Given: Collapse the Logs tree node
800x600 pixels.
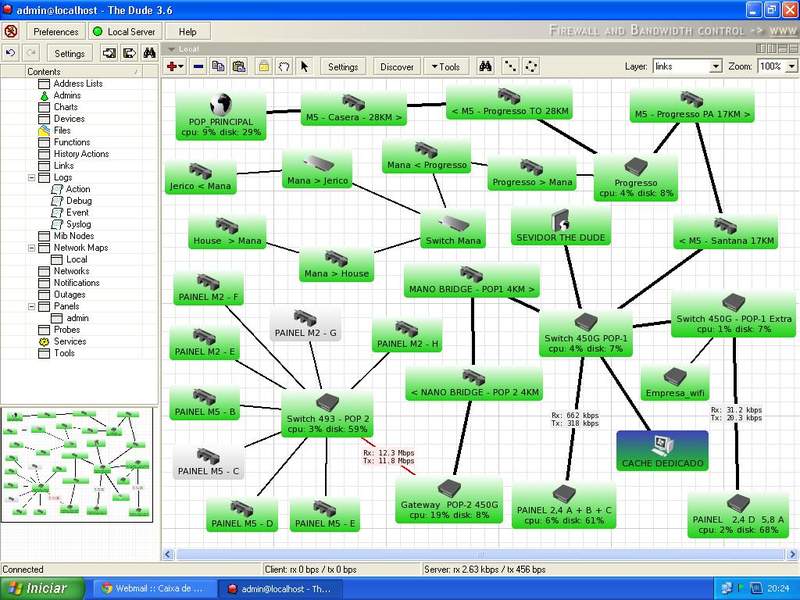Looking at the screenshot, I should tap(32, 178).
